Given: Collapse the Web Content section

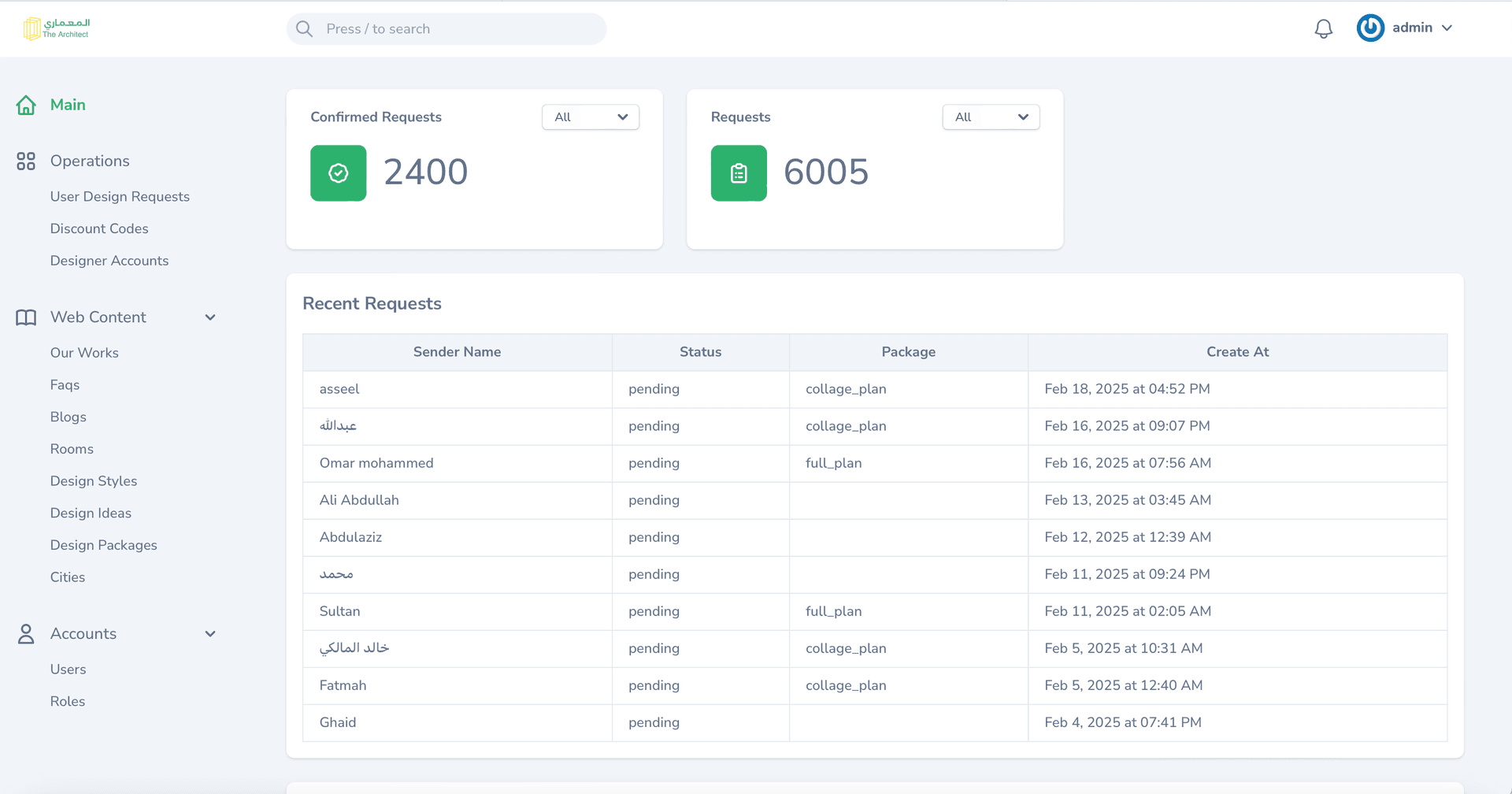Looking at the screenshot, I should click(x=210, y=317).
